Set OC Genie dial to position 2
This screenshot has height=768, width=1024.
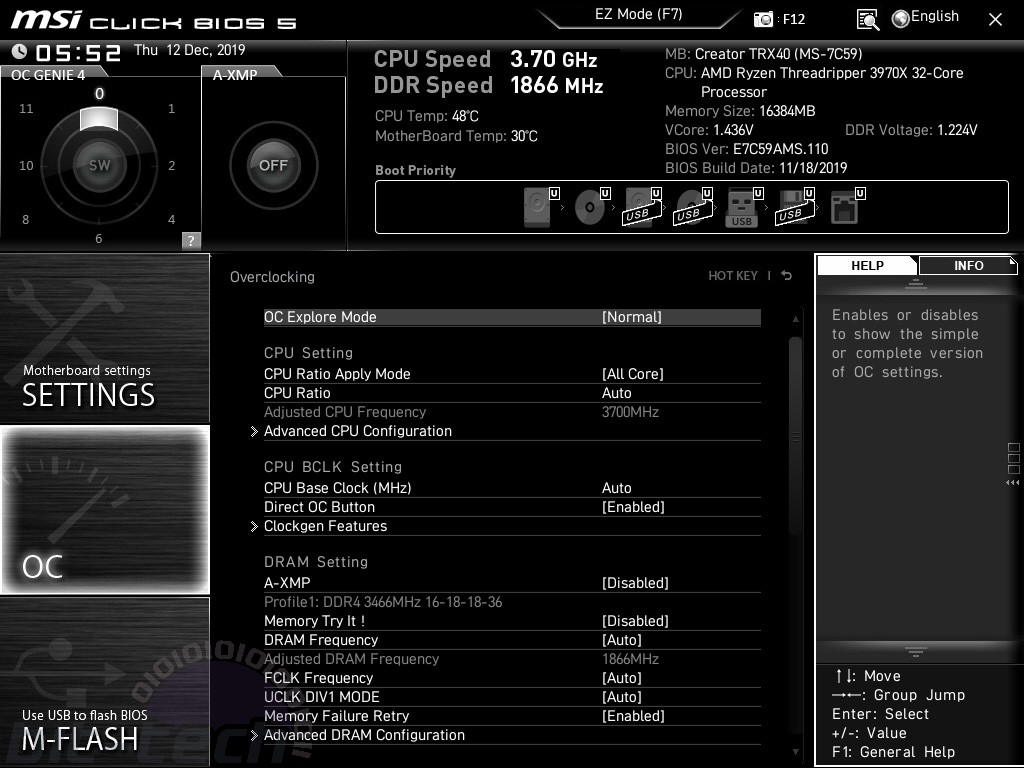pyautogui.click(x=171, y=165)
